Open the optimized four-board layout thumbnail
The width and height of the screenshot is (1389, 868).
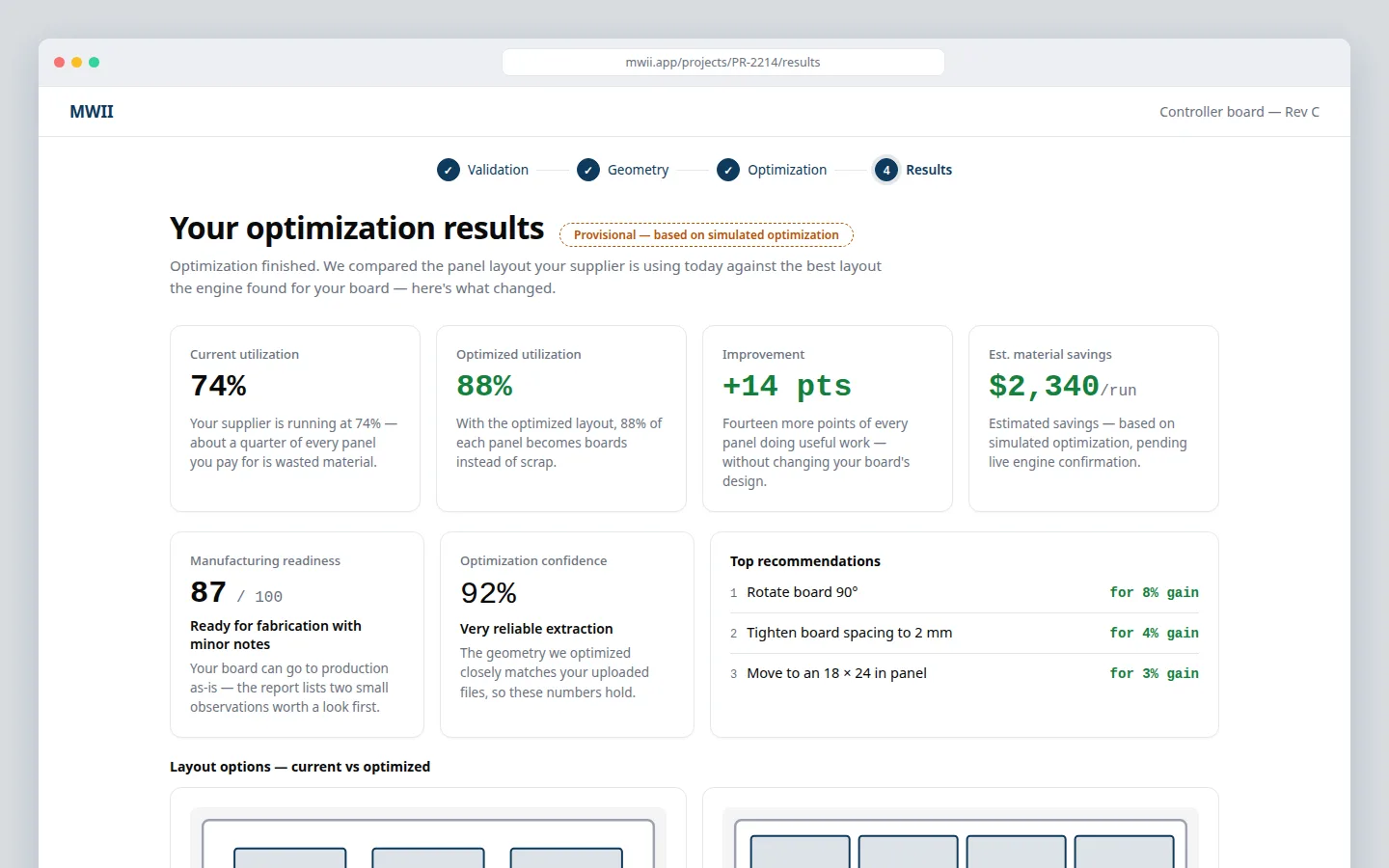(x=961, y=838)
